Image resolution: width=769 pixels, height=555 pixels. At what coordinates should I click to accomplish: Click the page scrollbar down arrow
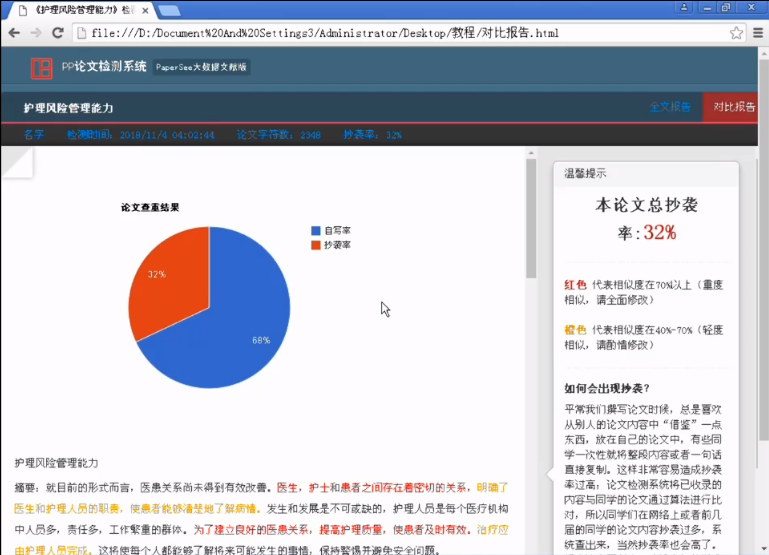pyautogui.click(x=764, y=549)
